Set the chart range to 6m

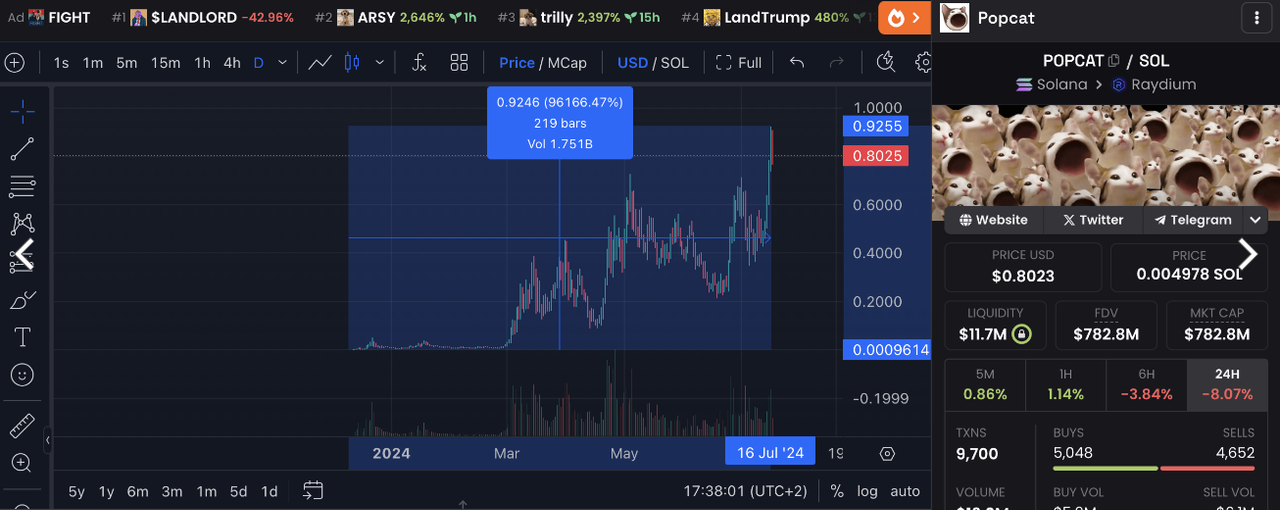[138, 492]
